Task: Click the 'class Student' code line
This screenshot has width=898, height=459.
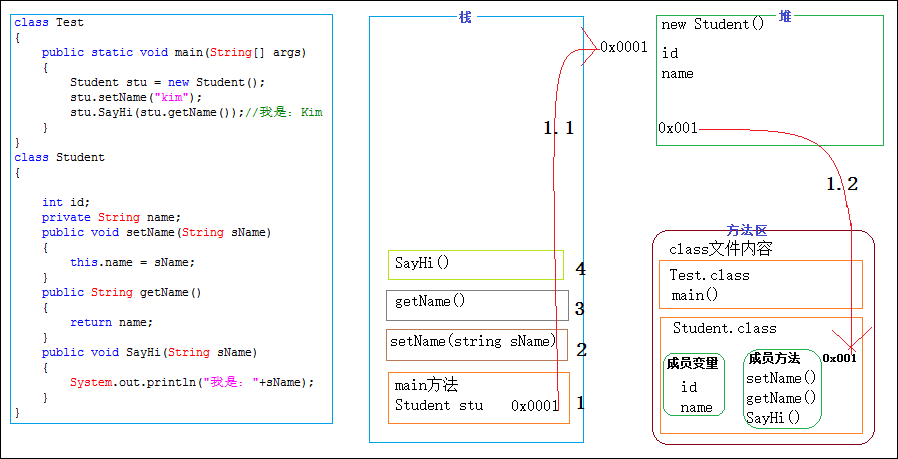Action: click(60, 157)
